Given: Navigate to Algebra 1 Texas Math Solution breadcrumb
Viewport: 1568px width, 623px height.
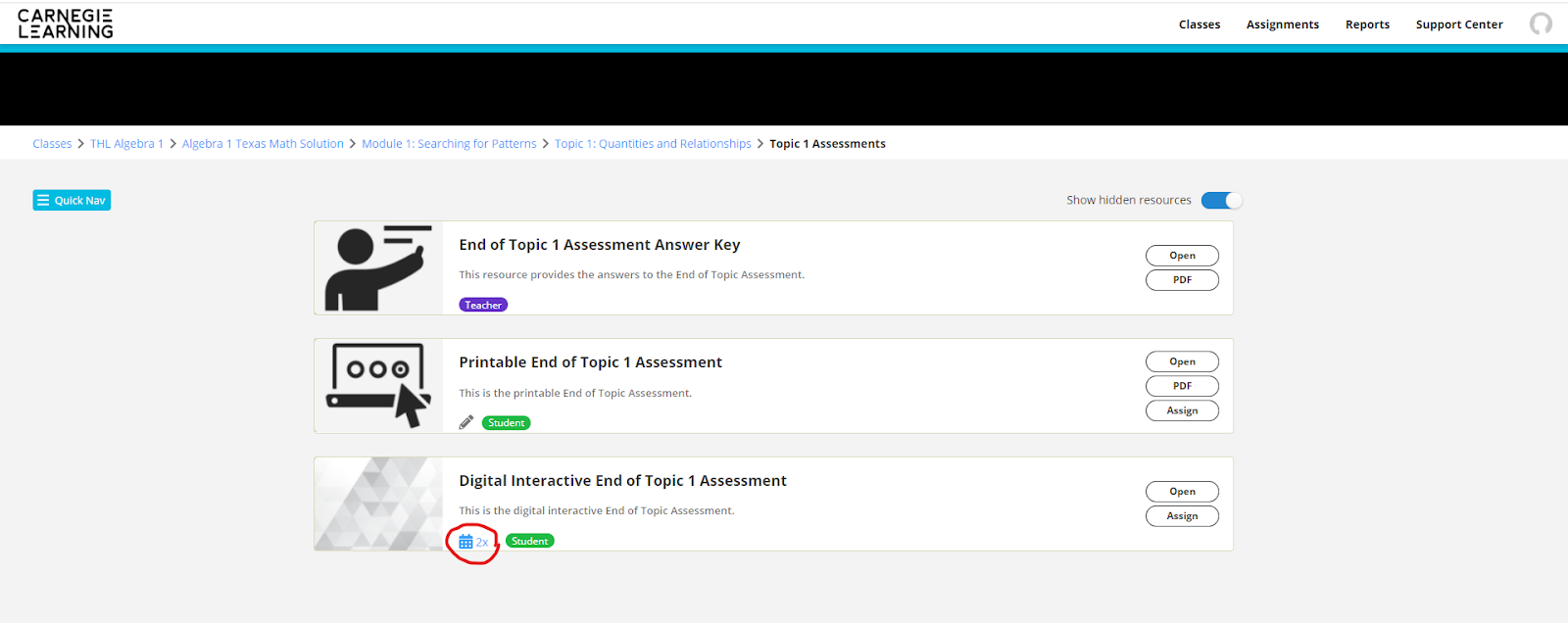Looking at the screenshot, I should pos(263,144).
